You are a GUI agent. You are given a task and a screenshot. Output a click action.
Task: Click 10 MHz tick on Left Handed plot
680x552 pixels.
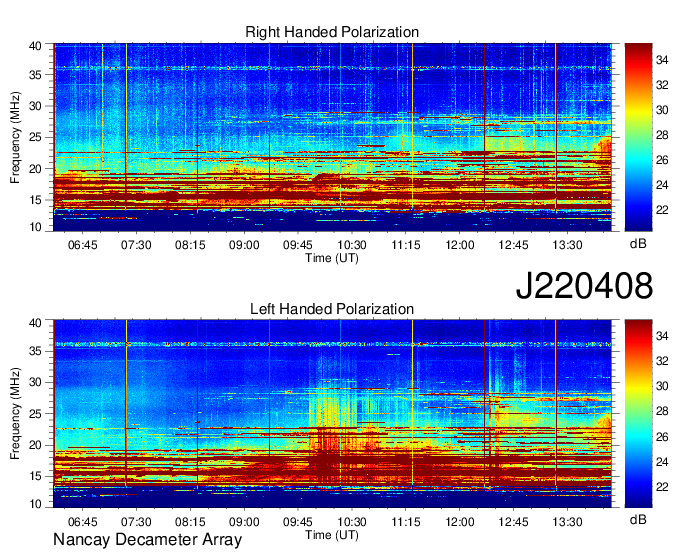point(35,503)
